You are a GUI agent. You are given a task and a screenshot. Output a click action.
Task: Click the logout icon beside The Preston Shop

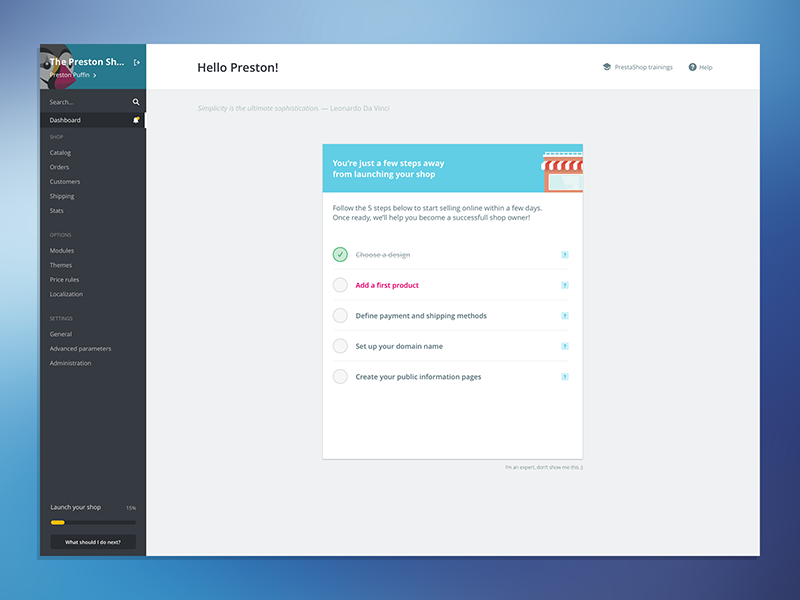pos(137,62)
